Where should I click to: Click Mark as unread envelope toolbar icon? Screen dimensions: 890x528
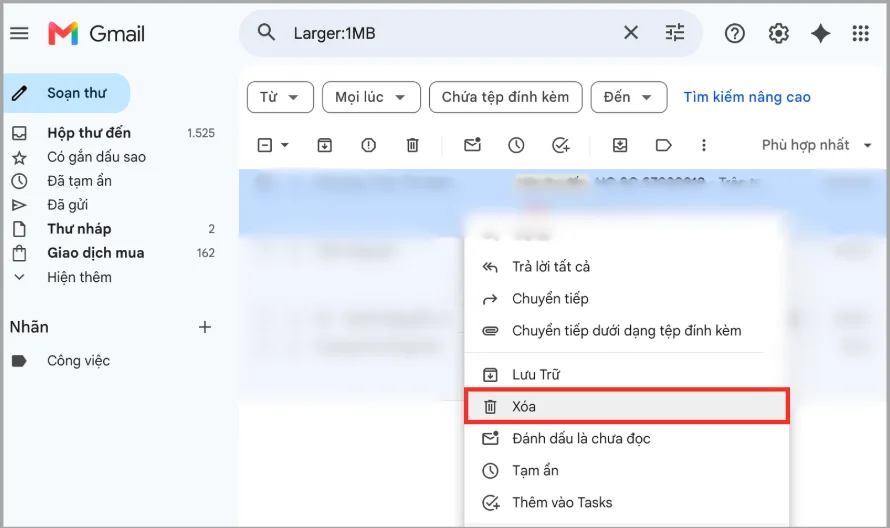point(472,145)
